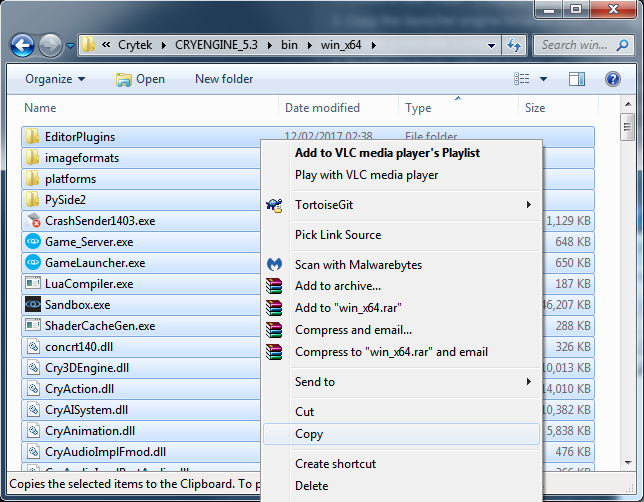Choose Cut from context menu
Image resolution: width=644 pixels, height=502 pixels.
click(x=401, y=412)
